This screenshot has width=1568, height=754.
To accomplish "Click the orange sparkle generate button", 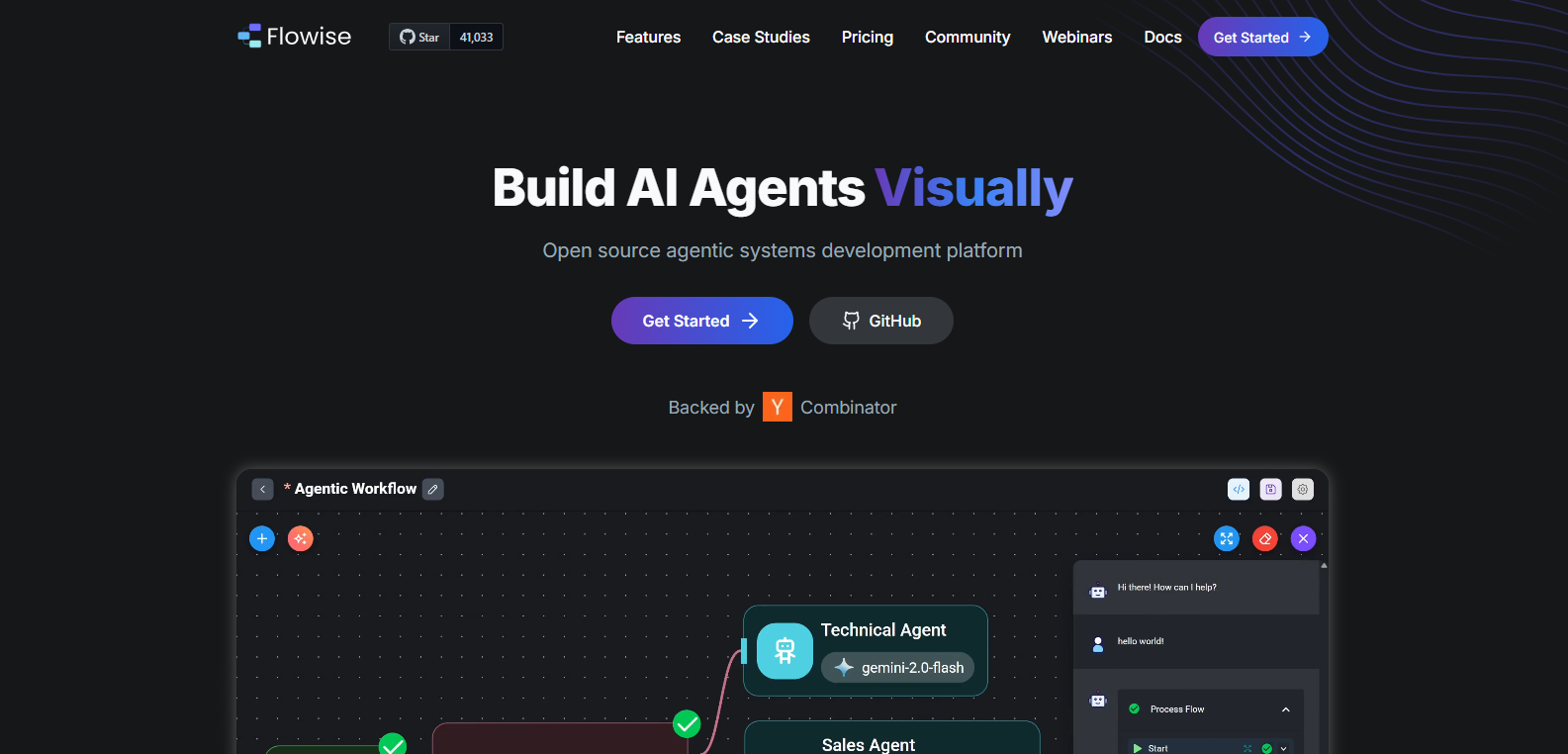I will [x=301, y=538].
